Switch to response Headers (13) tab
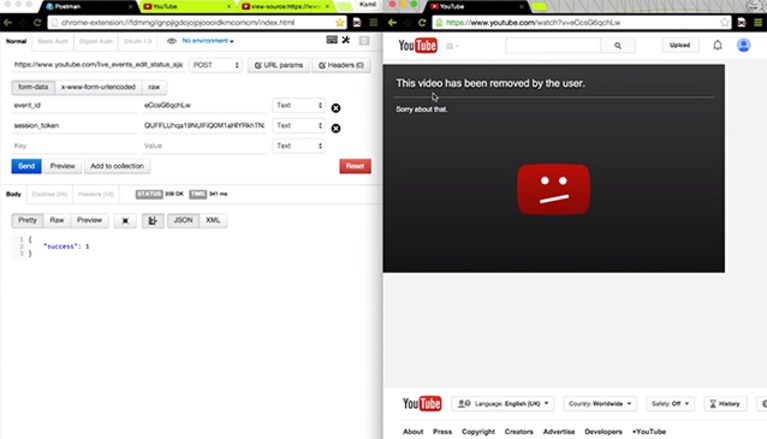Screen dimensions: 767x439 point(96,194)
